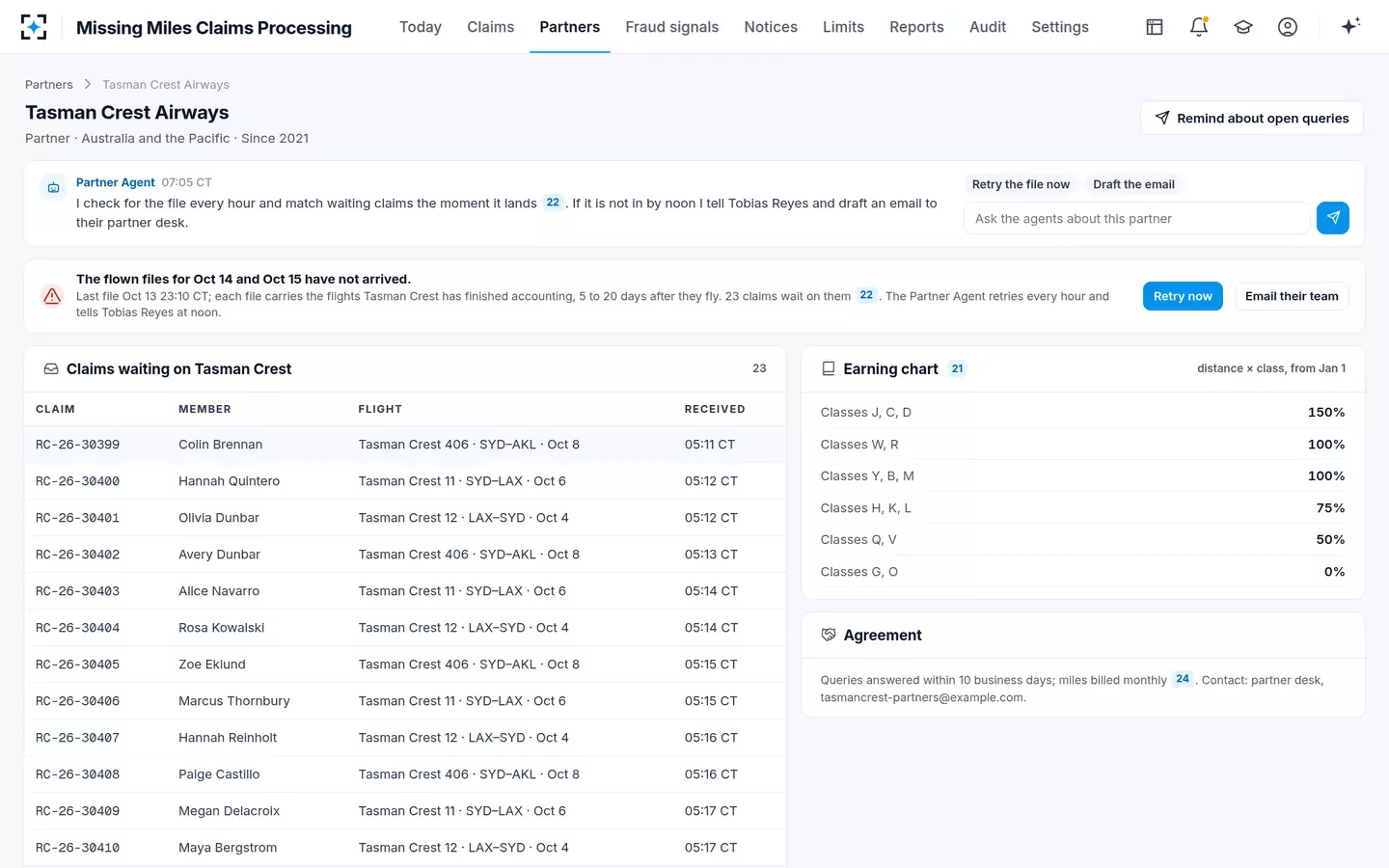
Task: Click the Agreement handshake icon
Action: coord(828,635)
